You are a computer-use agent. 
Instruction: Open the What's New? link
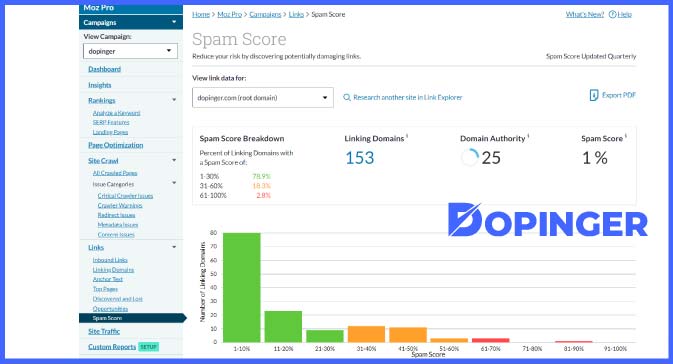tap(585, 14)
